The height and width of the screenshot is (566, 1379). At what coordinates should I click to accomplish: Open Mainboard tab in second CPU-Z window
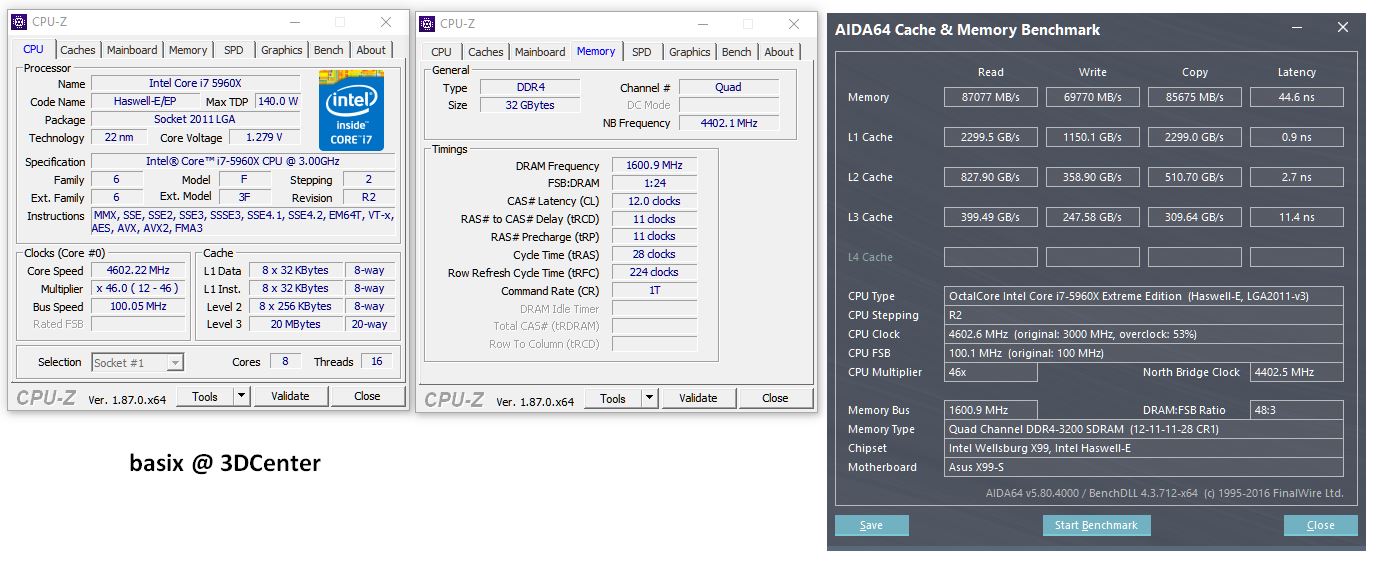[540, 52]
